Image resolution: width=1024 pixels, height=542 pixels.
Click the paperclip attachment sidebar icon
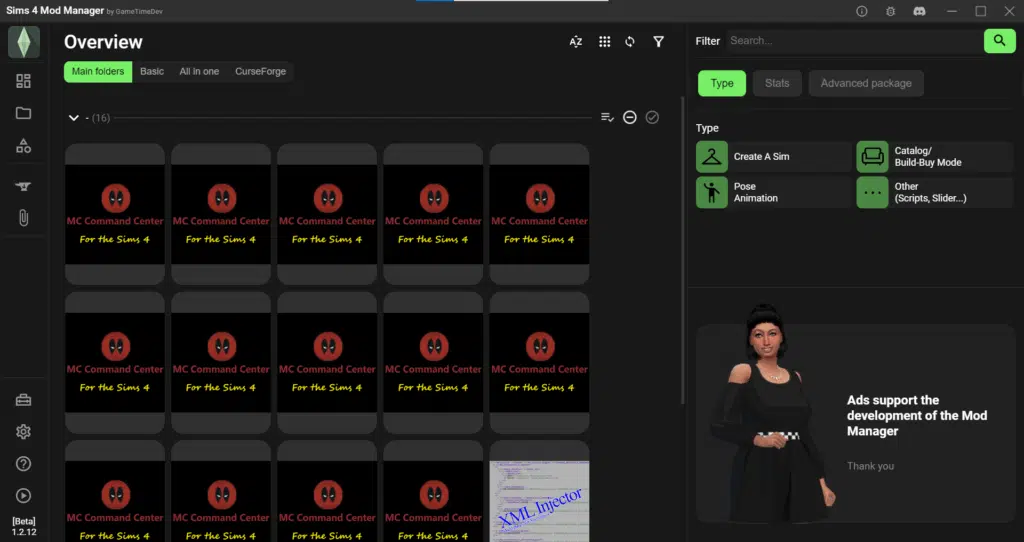[x=23, y=218]
